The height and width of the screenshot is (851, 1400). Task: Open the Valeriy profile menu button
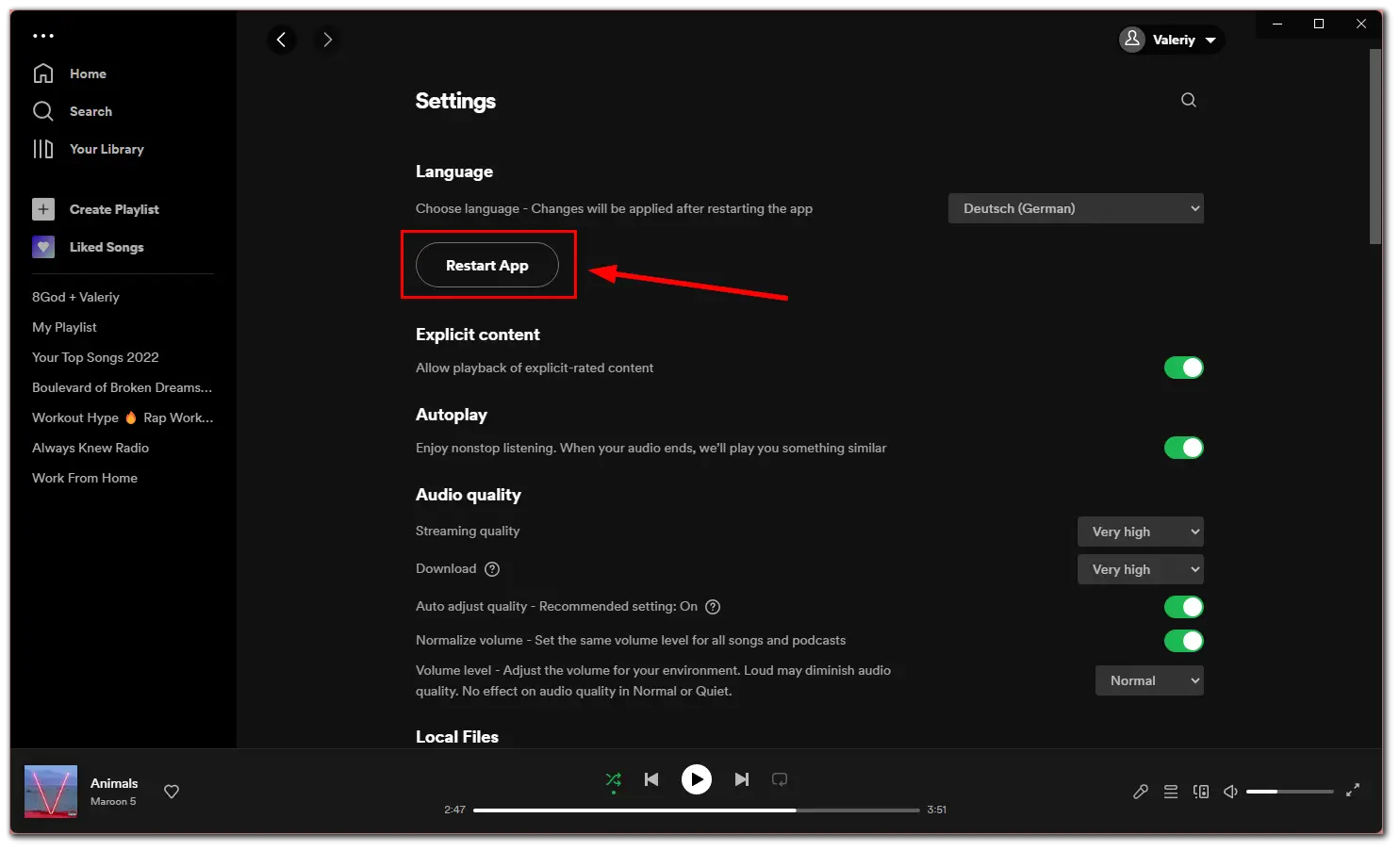point(1171,40)
